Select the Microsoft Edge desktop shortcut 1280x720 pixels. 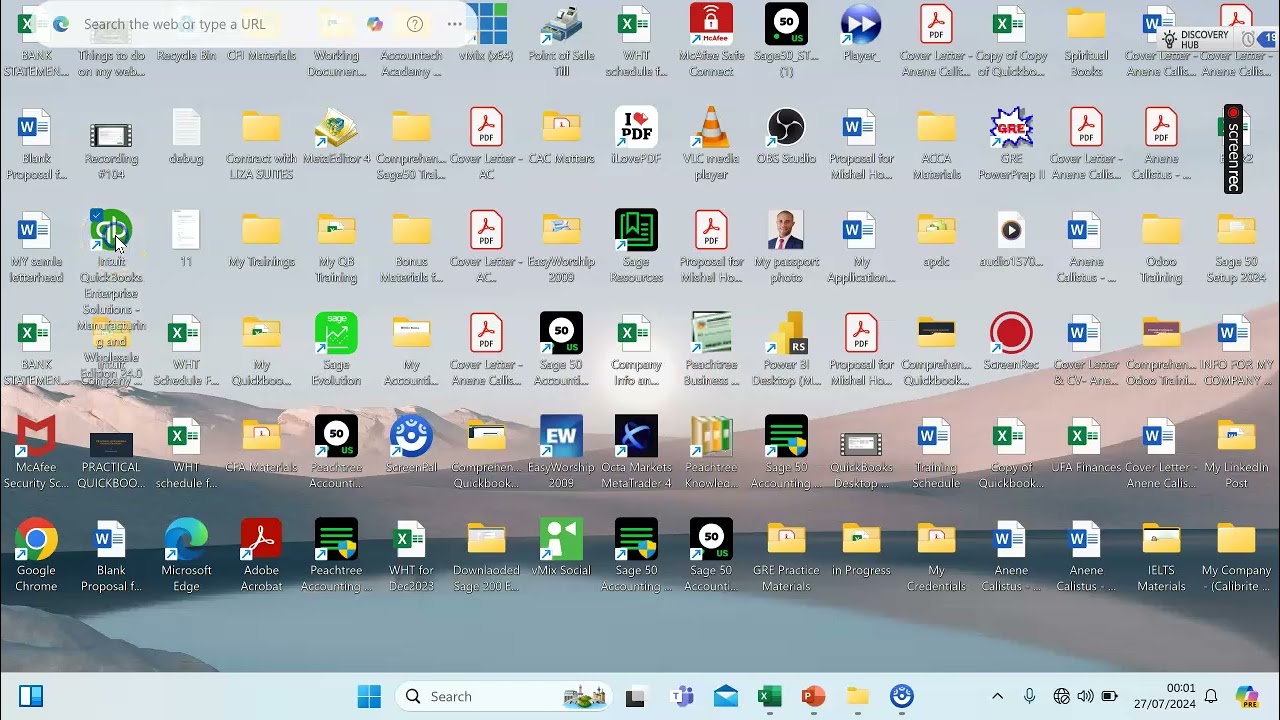(186, 556)
